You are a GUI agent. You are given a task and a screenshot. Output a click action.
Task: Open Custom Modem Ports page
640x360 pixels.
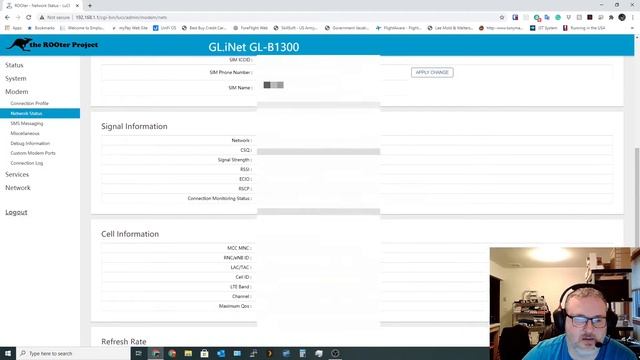pos(33,153)
